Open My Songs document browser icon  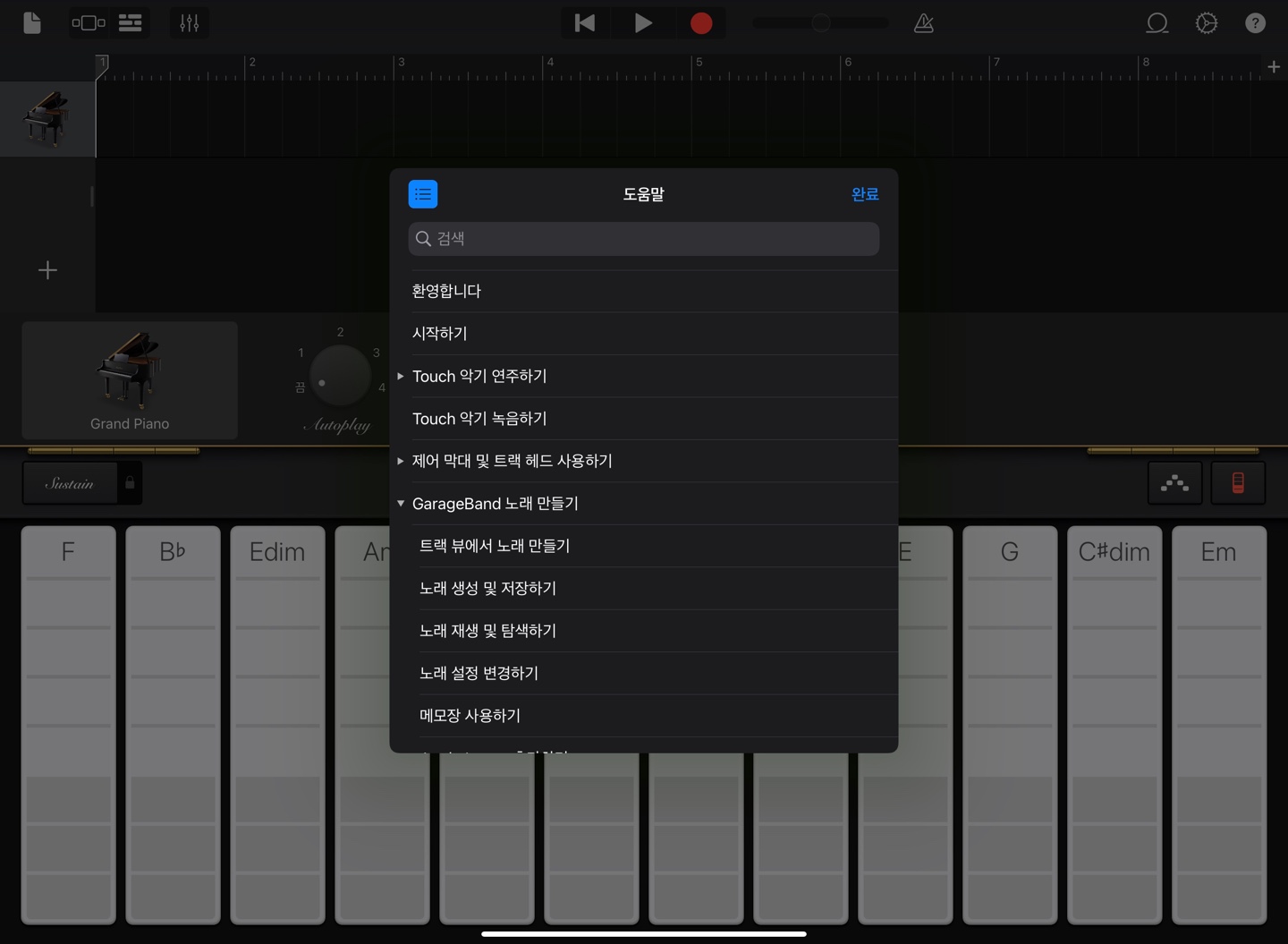coord(32,22)
